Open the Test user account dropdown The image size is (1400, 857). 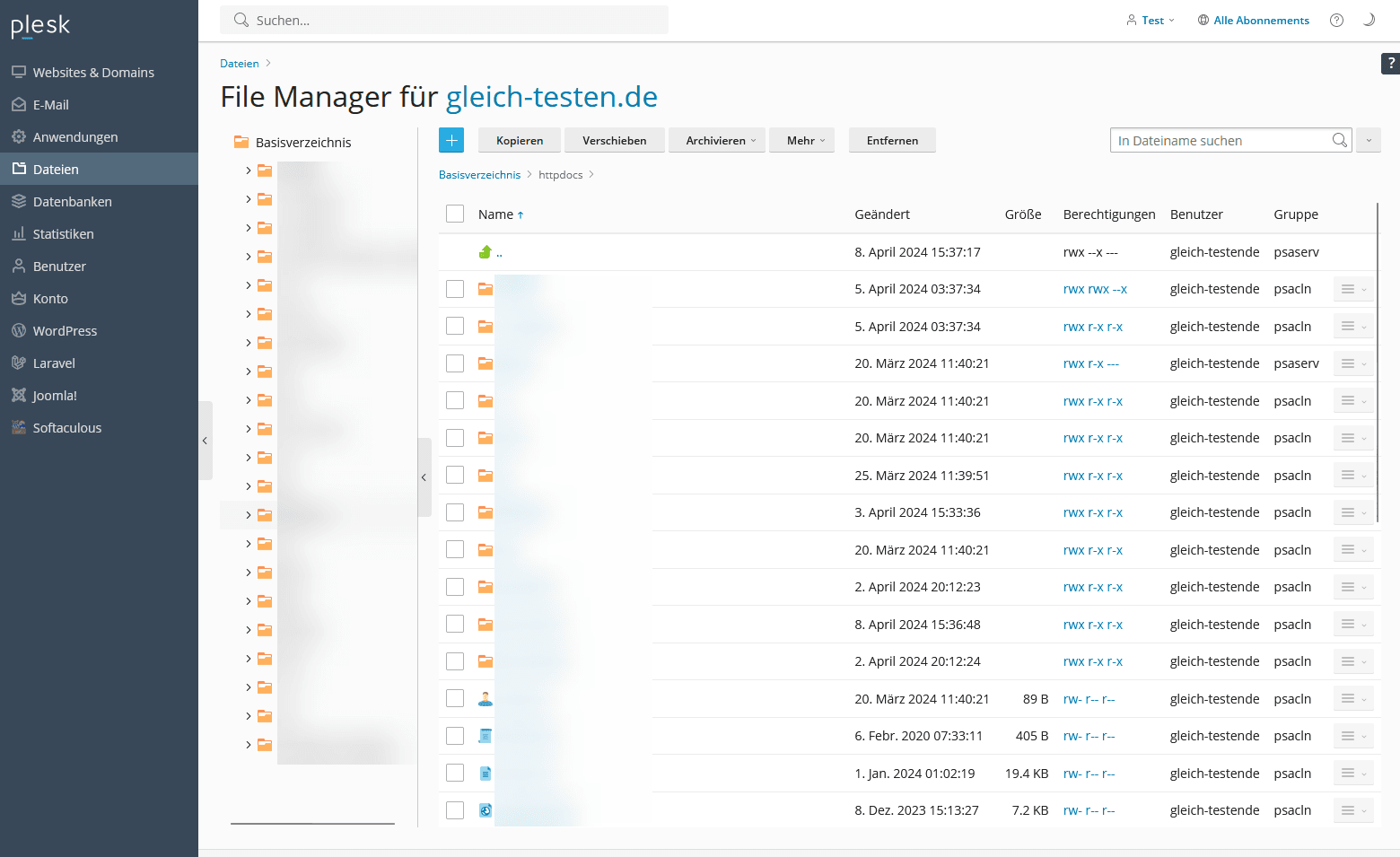pyautogui.click(x=1151, y=20)
